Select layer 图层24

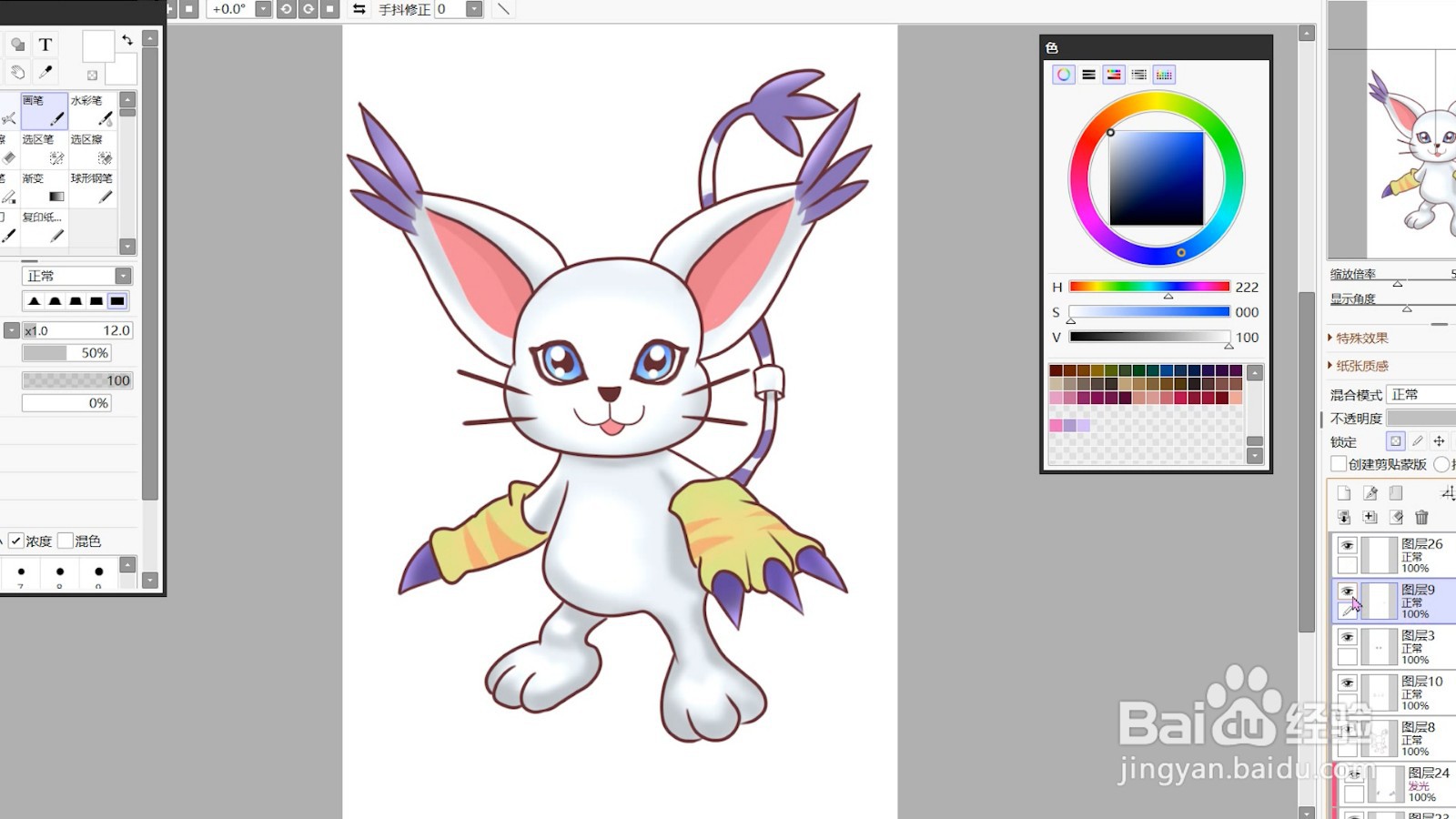tap(1396, 784)
